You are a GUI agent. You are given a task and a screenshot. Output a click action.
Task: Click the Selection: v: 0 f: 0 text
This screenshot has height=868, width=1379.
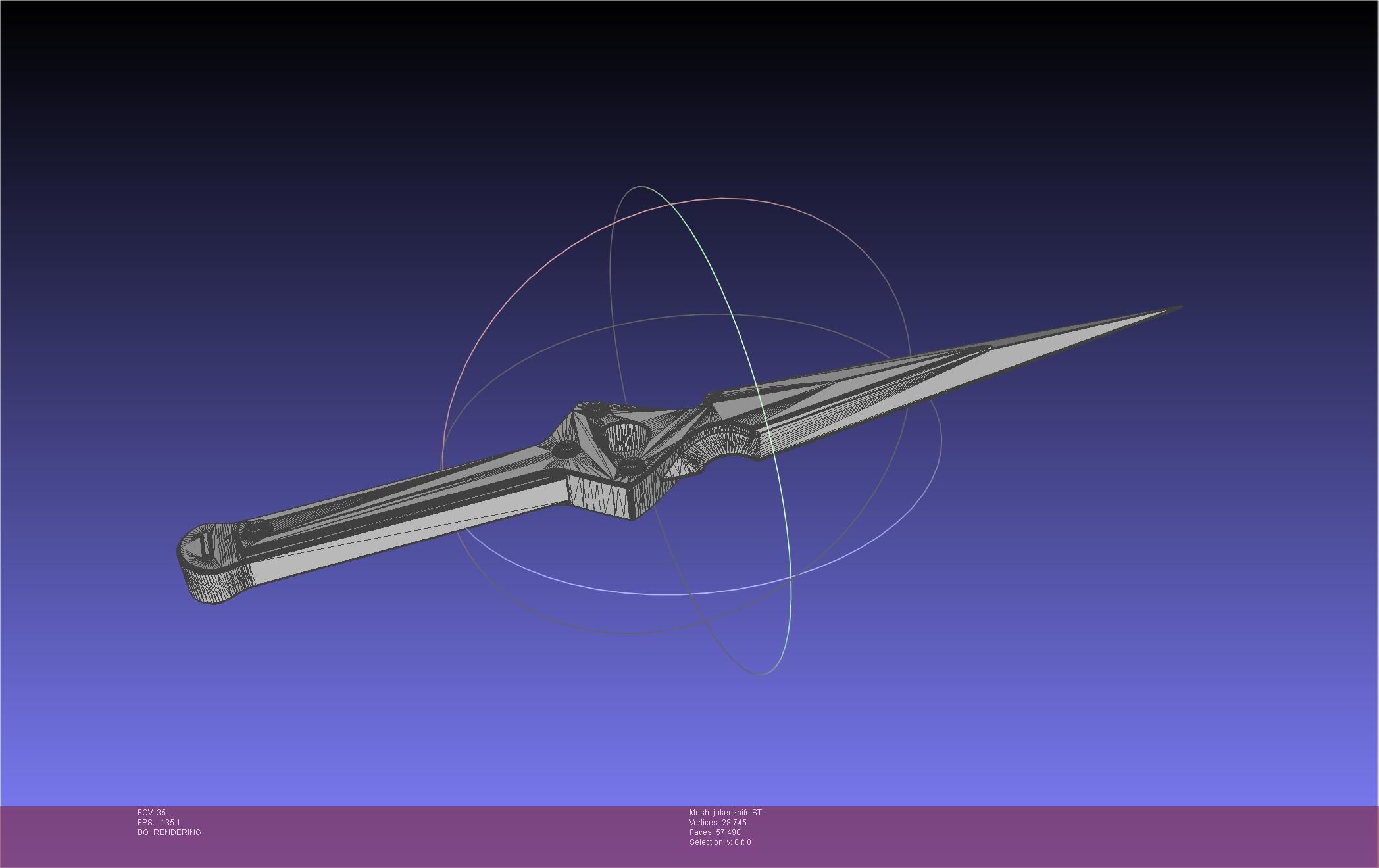tap(720, 842)
